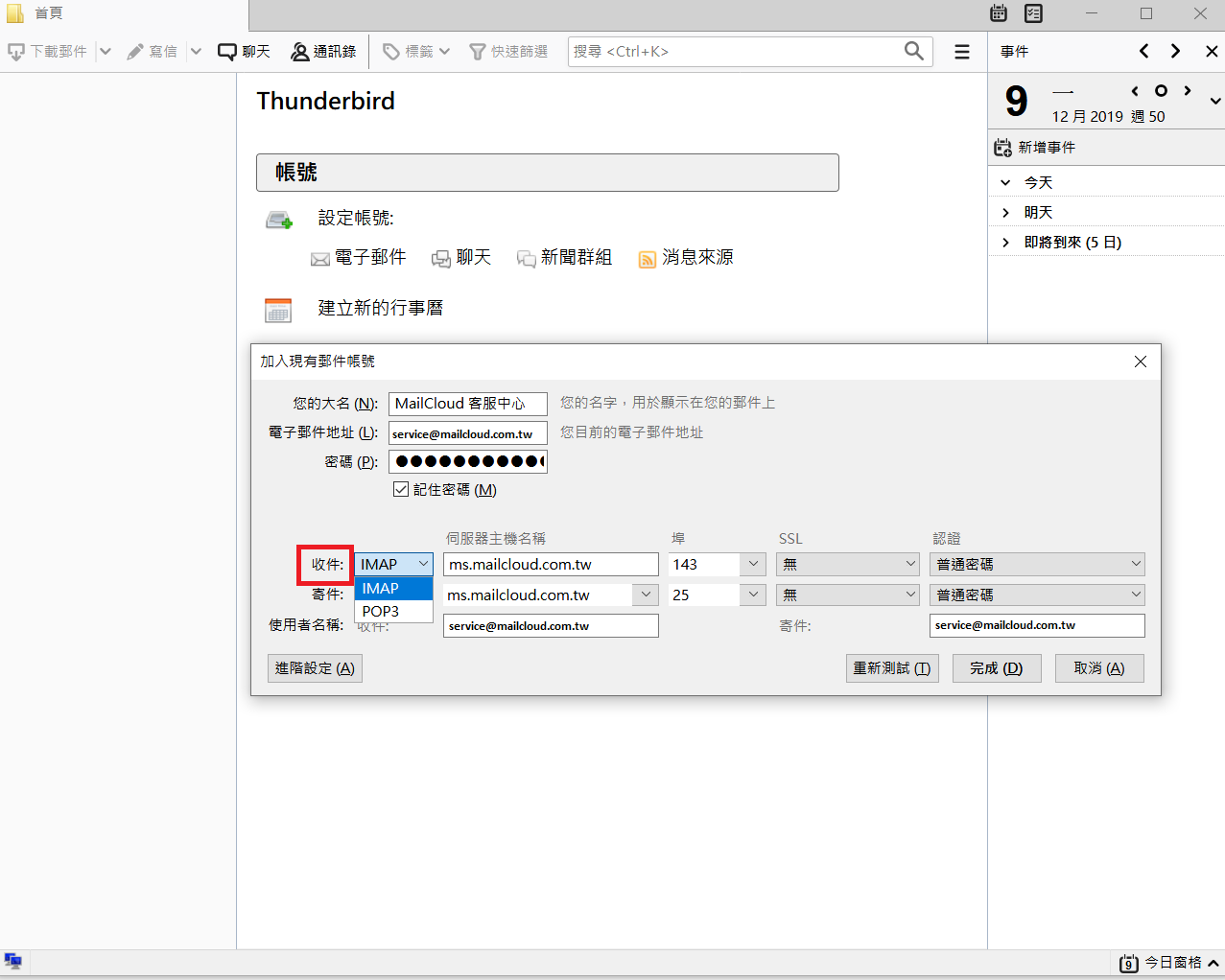Click the next arrow beside the date
The width and height of the screenshot is (1225, 980).
pos(1188,91)
